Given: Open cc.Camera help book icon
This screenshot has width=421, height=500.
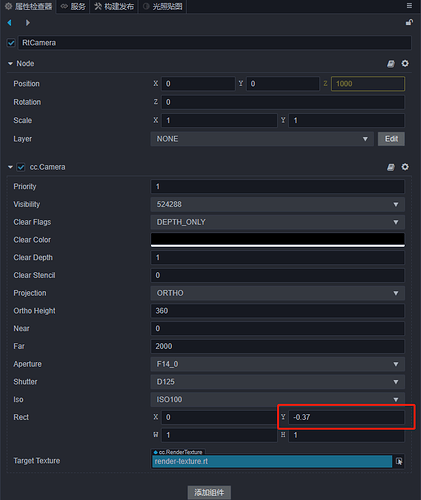Looking at the screenshot, I should (x=391, y=167).
